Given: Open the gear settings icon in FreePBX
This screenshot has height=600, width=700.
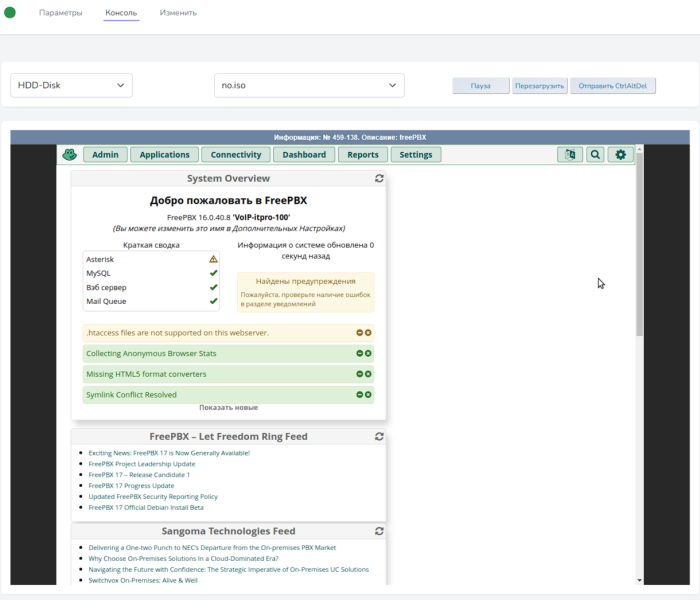Looking at the screenshot, I should [621, 155].
